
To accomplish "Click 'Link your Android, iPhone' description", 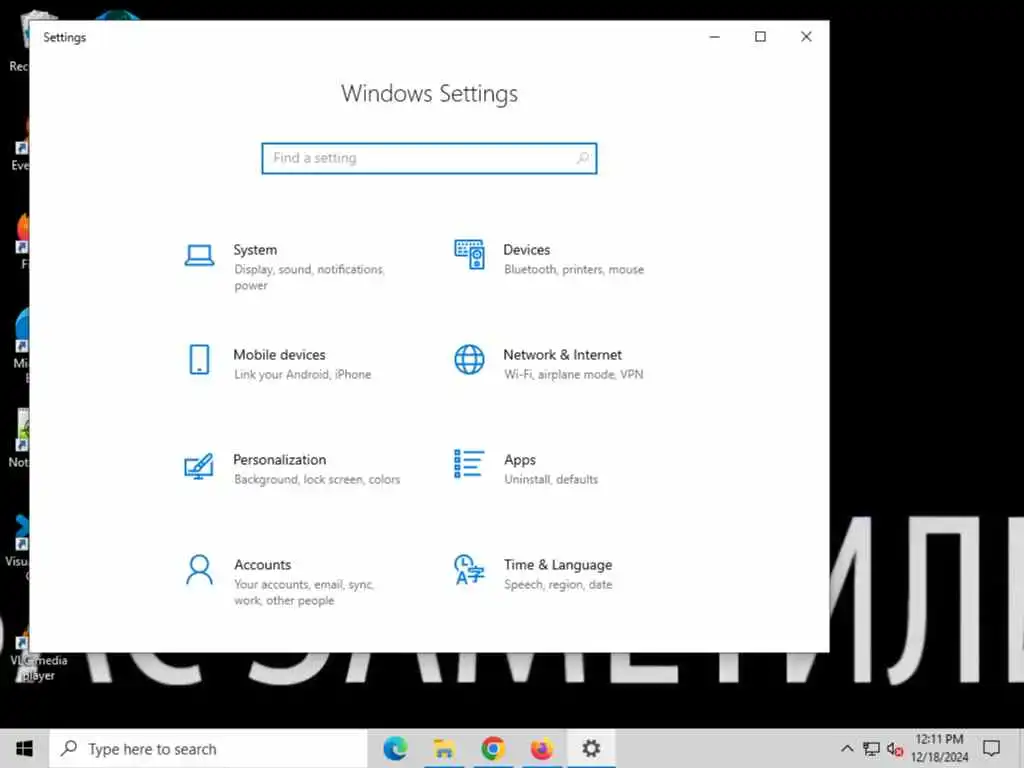I will pos(302,374).
